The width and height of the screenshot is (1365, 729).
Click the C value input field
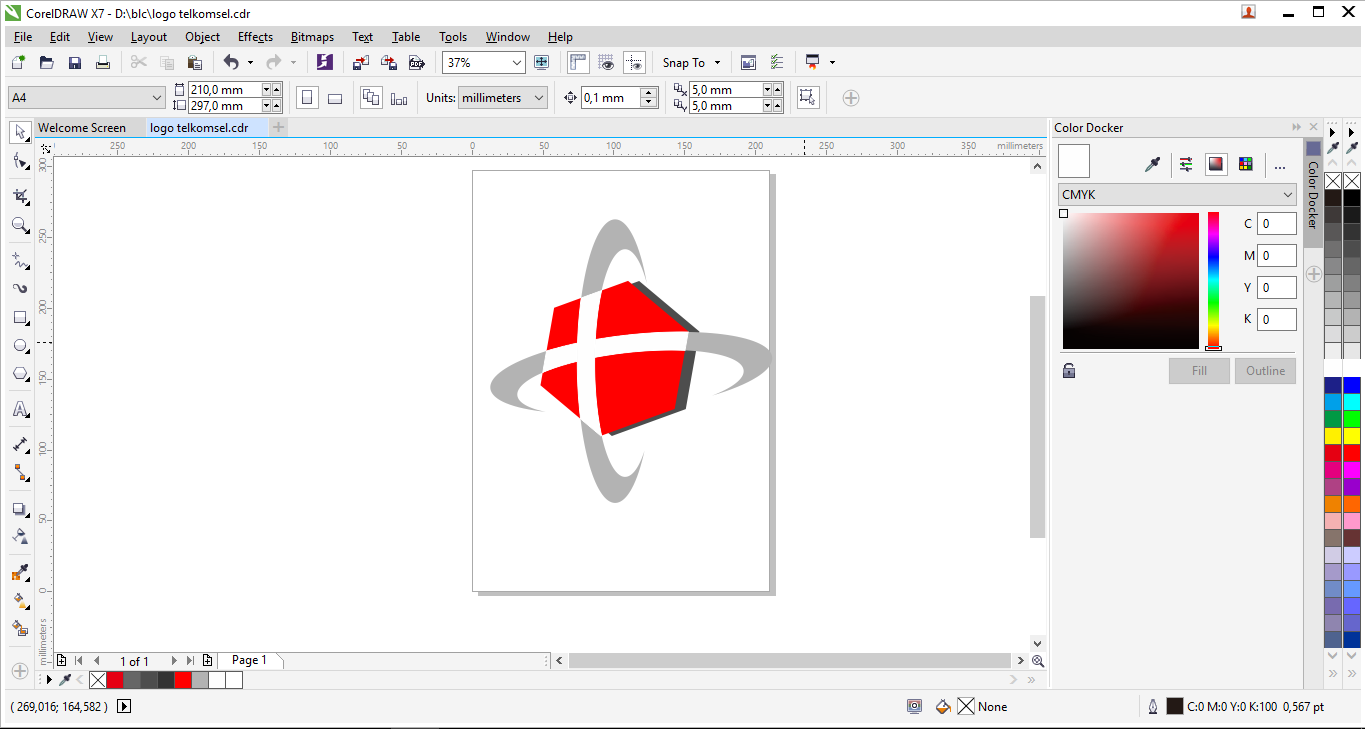[1277, 225]
